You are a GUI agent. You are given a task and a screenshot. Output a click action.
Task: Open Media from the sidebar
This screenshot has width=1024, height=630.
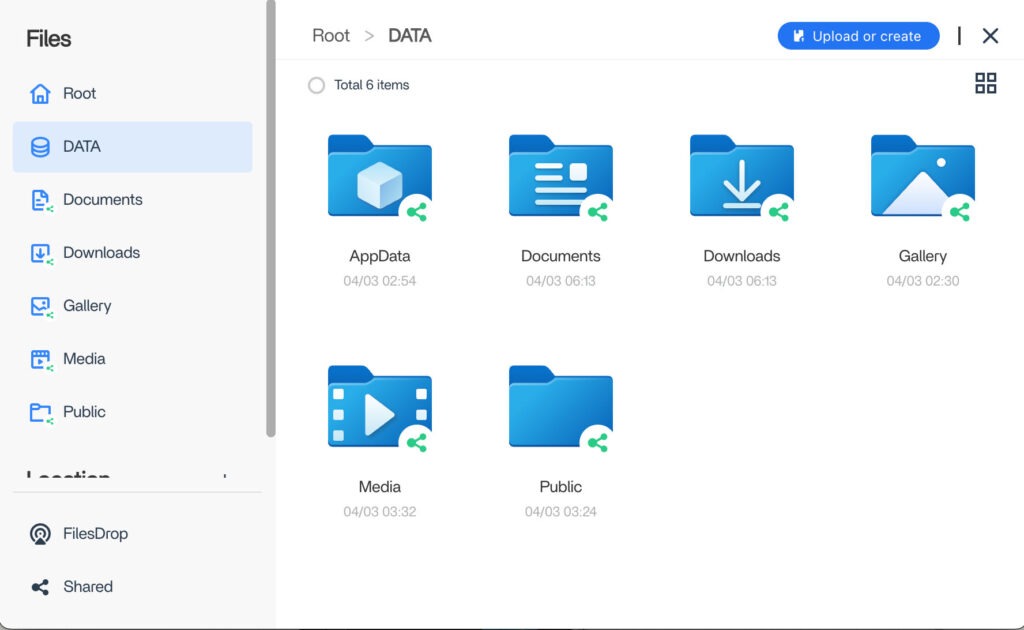(84, 359)
